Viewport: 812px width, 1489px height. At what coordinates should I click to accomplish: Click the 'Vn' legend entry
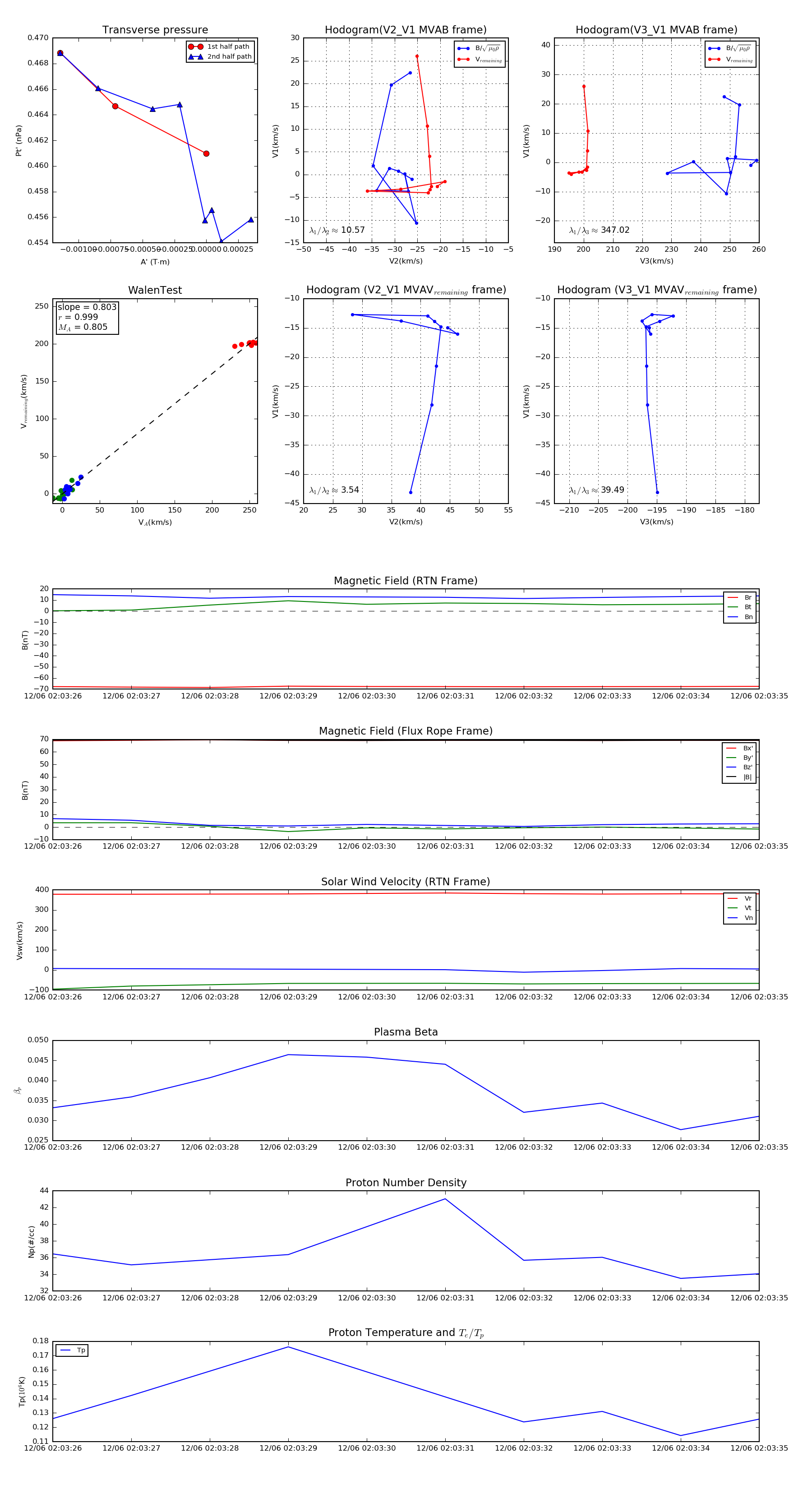740,918
